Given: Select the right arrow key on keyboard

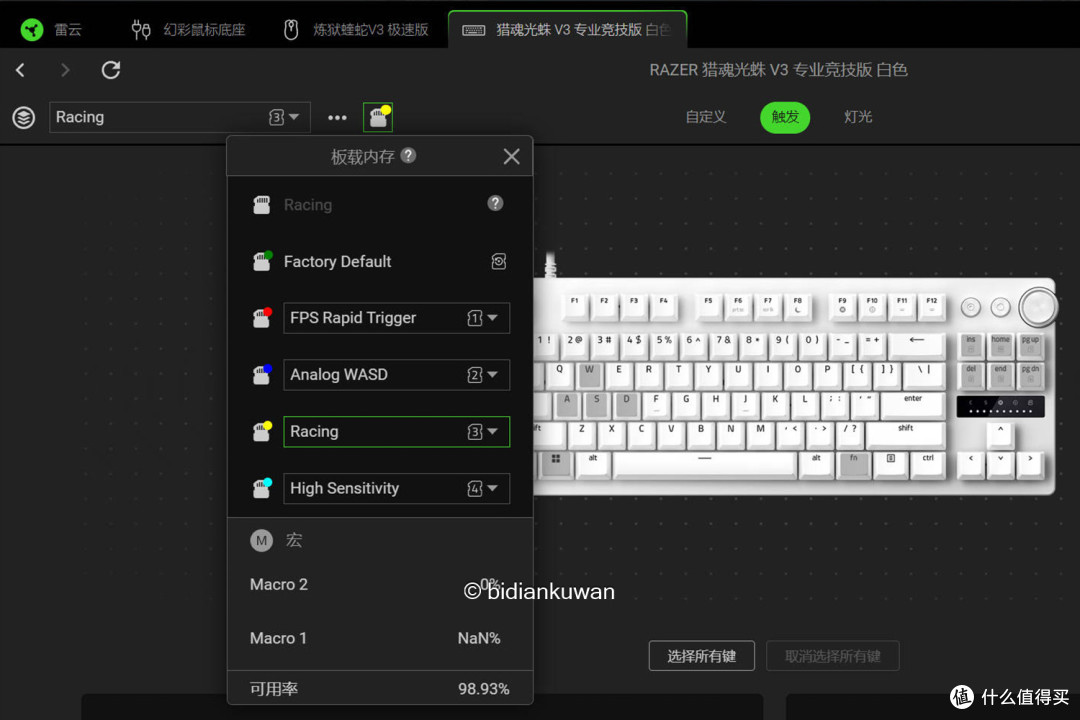Looking at the screenshot, I should (1030, 464).
